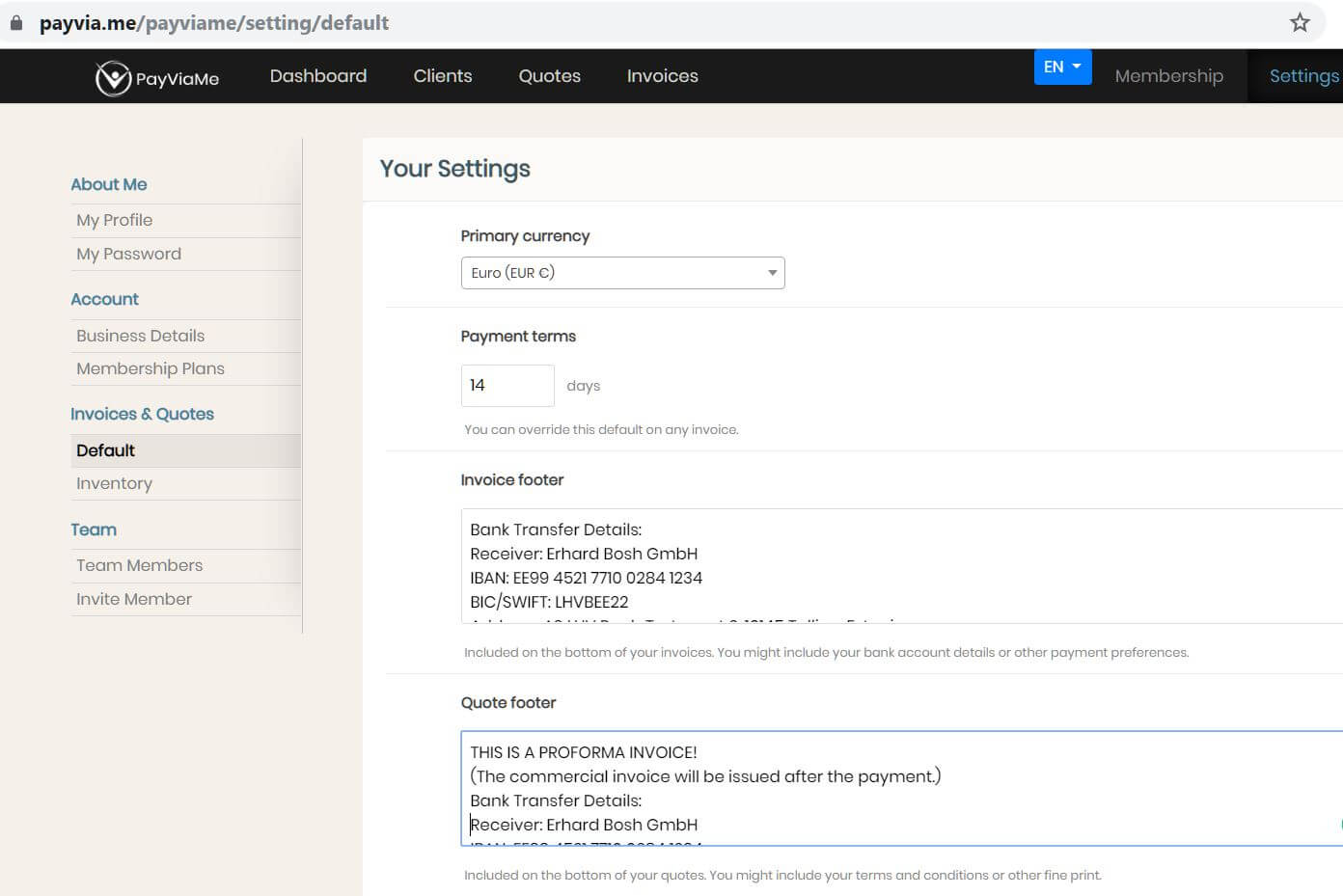
Task: Open Invoices from top navigation
Action: 663,76
